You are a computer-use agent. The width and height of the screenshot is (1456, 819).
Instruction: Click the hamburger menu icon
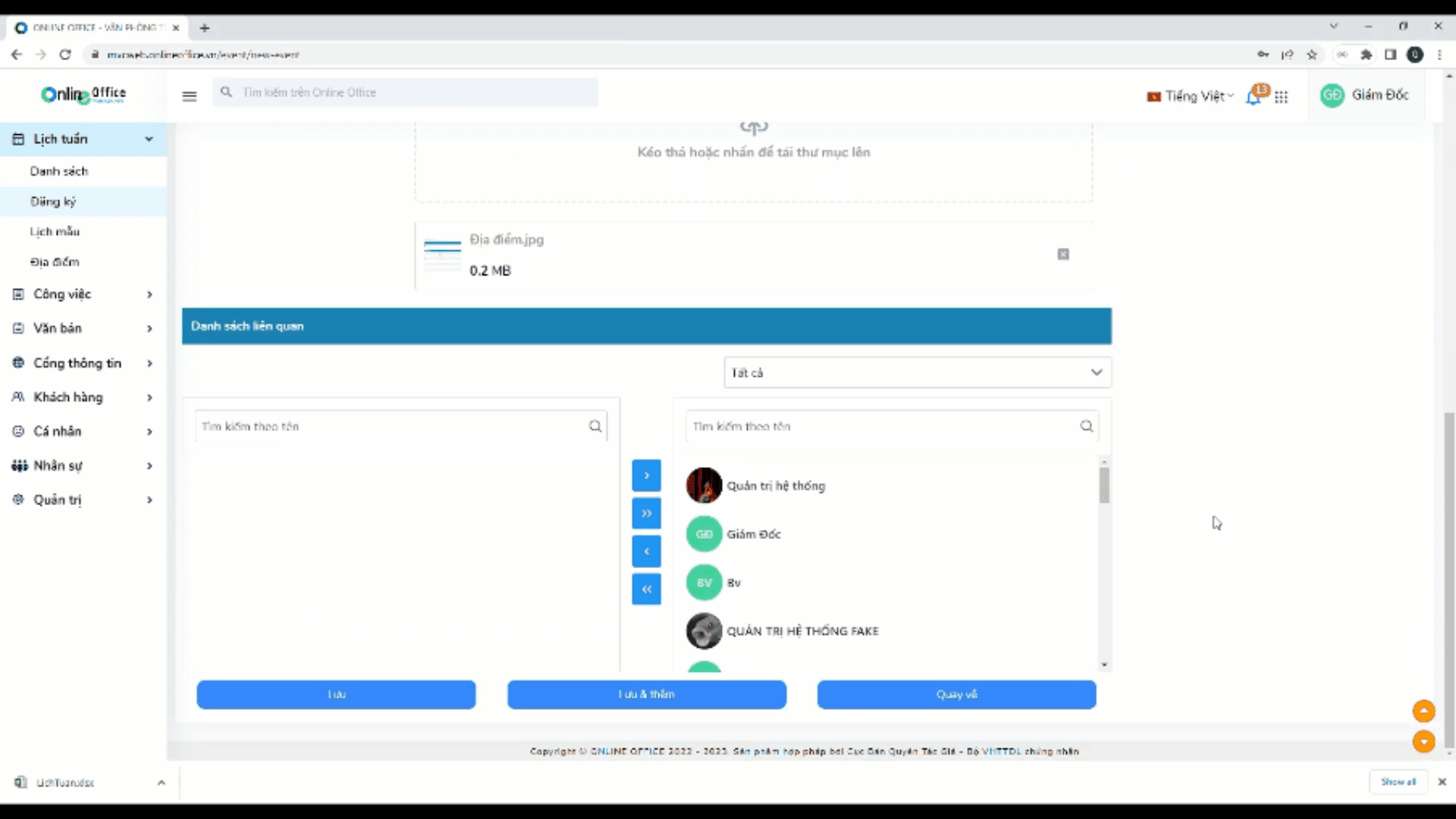pos(190,96)
